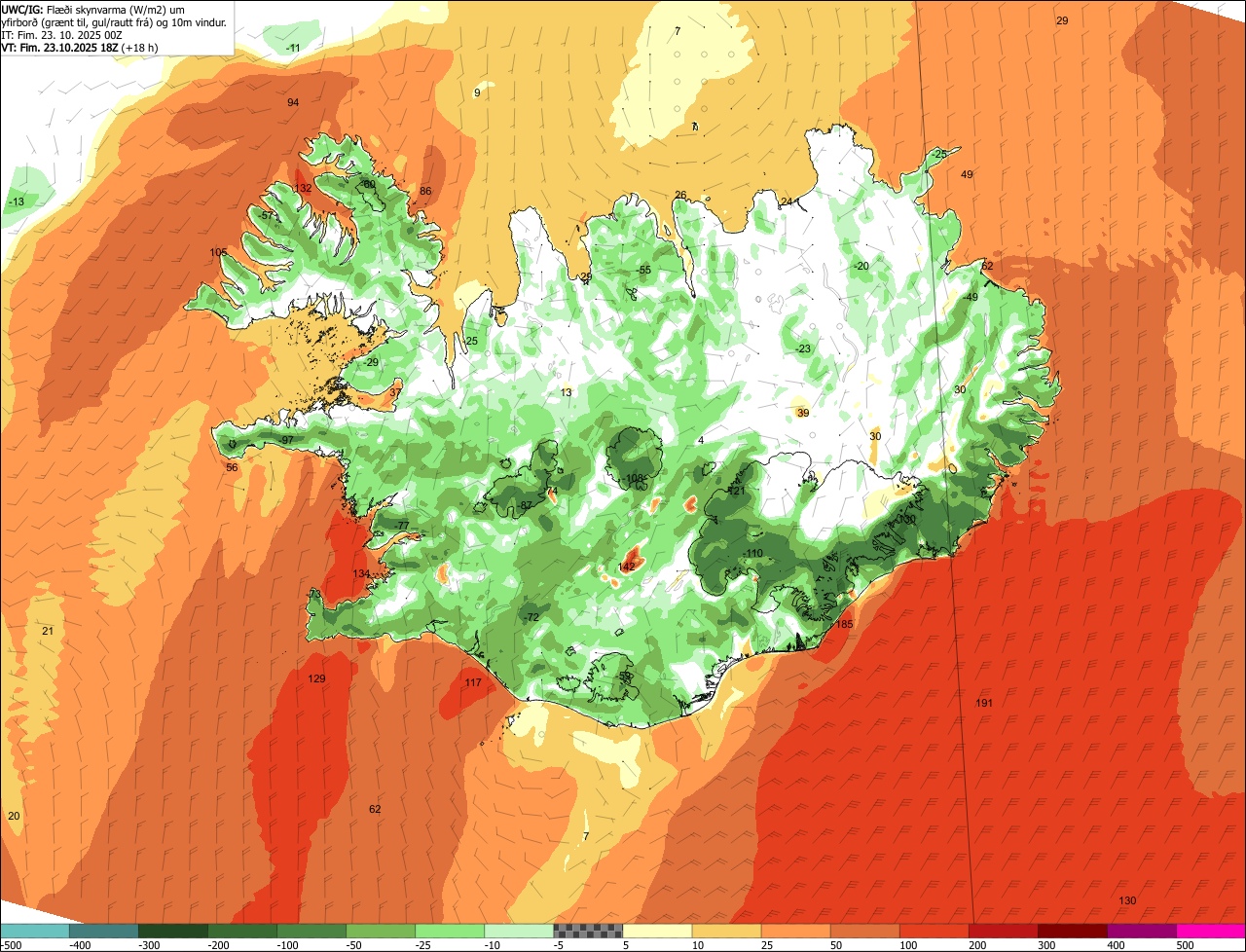Click the map value '142' in the southern highlands

point(627,567)
